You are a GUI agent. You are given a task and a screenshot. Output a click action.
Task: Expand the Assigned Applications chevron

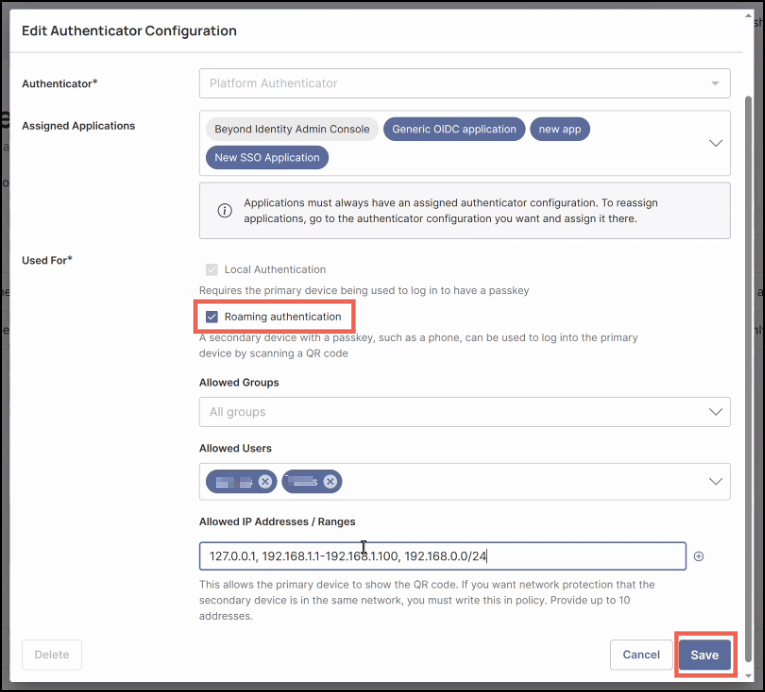pyautogui.click(x=715, y=143)
